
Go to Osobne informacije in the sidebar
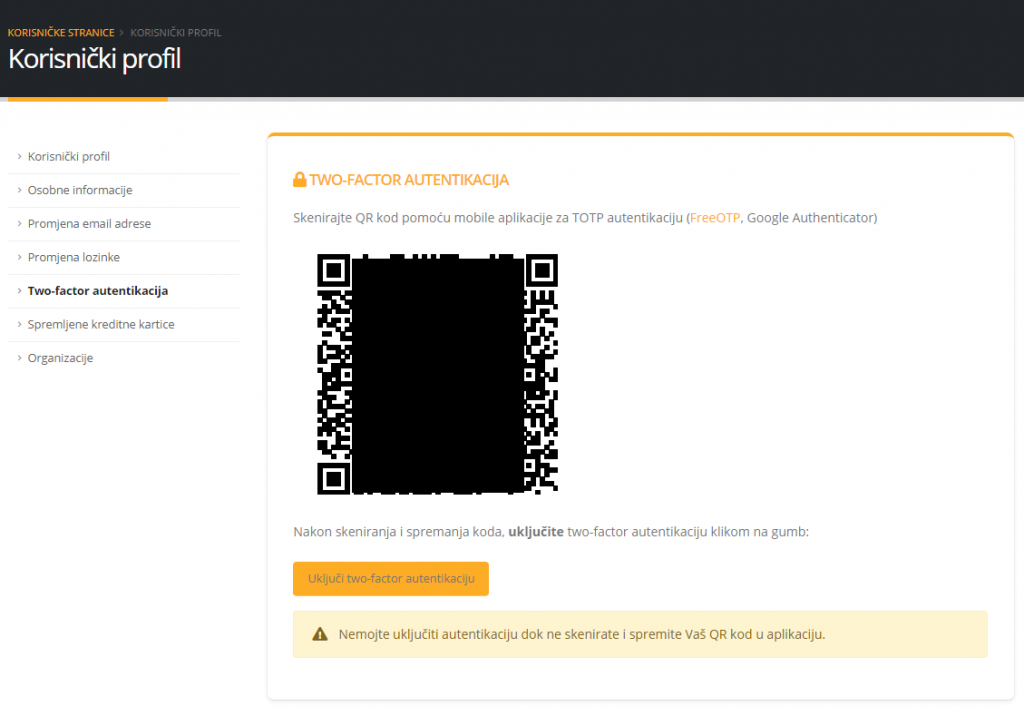coord(80,190)
